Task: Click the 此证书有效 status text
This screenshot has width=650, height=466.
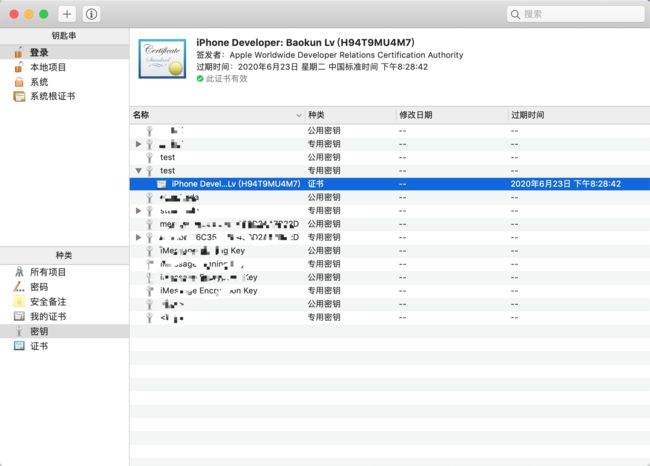Action: pyautogui.click(x=227, y=79)
